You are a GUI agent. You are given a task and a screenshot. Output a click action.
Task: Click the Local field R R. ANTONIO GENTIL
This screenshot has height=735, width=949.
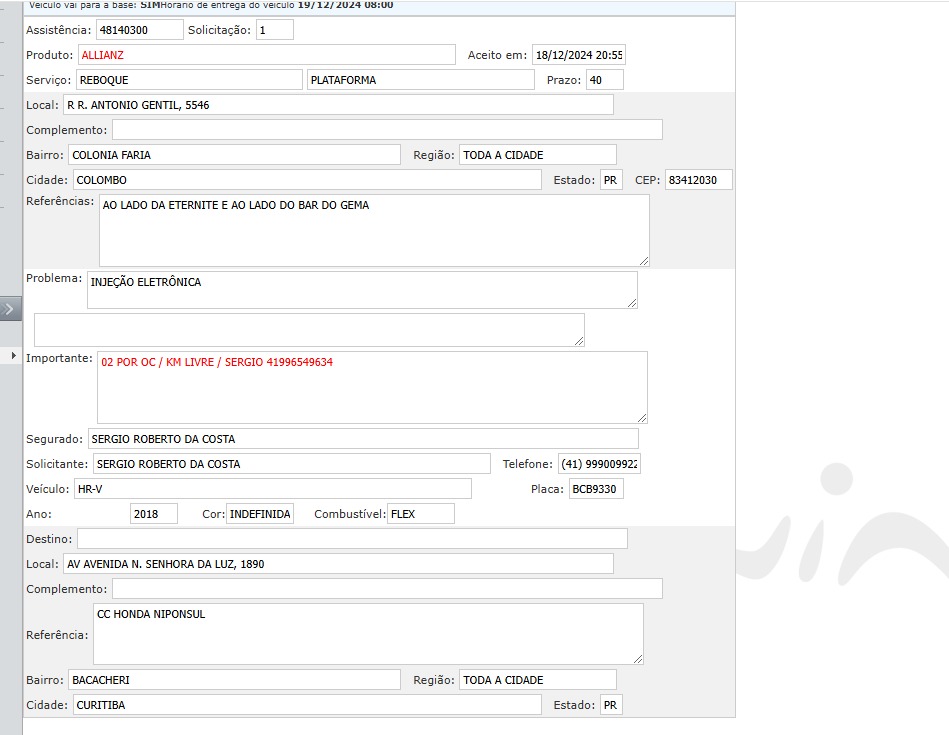click(338, 105)
